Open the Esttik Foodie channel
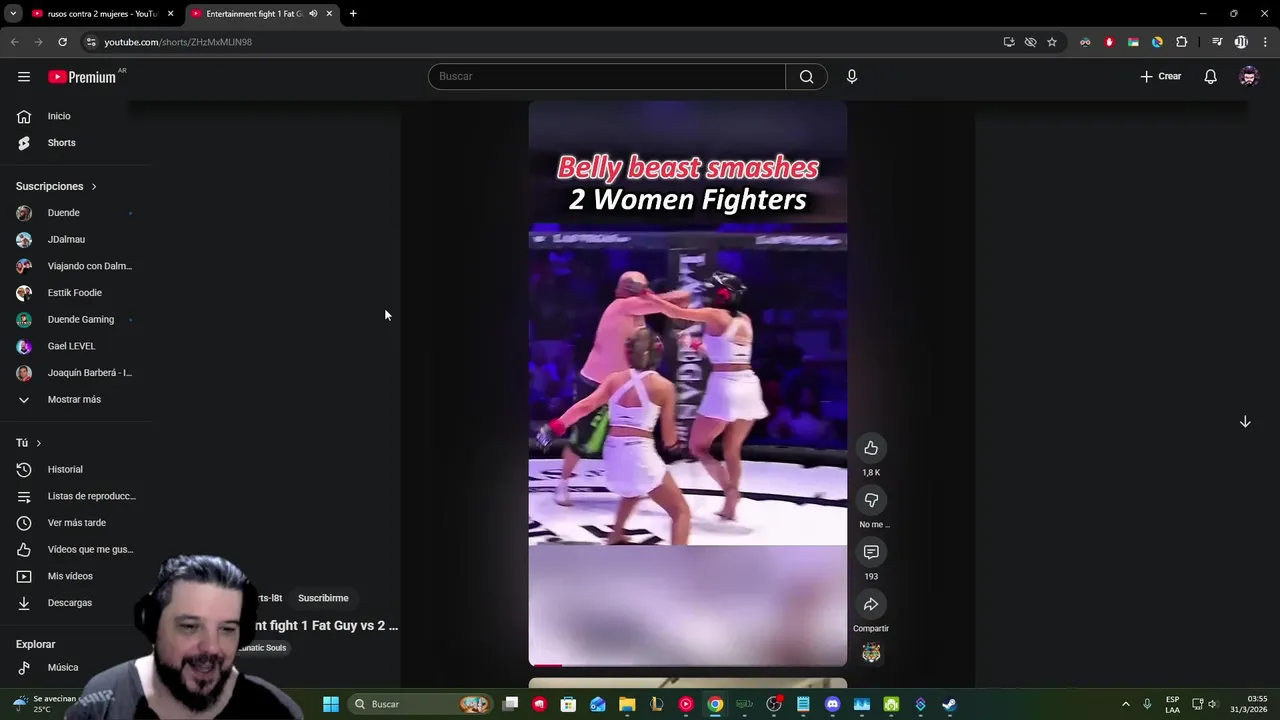Image resolution: width=1280 pixels, height=720 pixels. click(76, 293)
